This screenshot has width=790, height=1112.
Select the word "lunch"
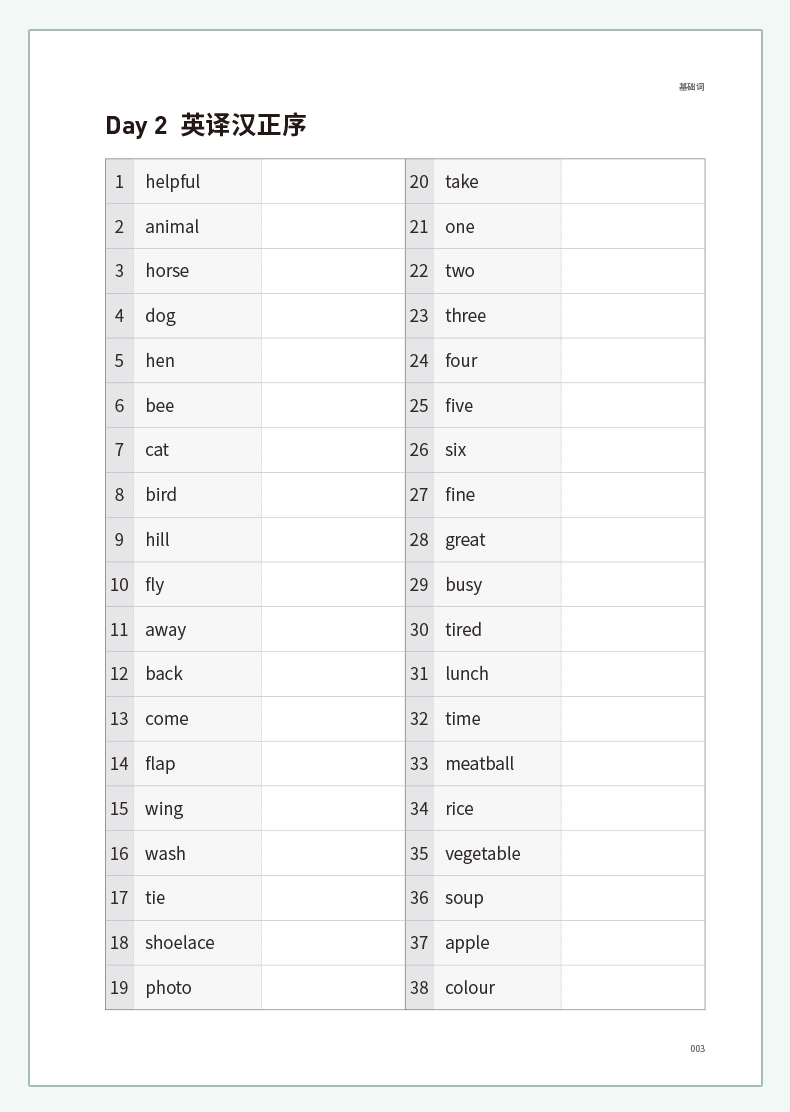(467, 674)
